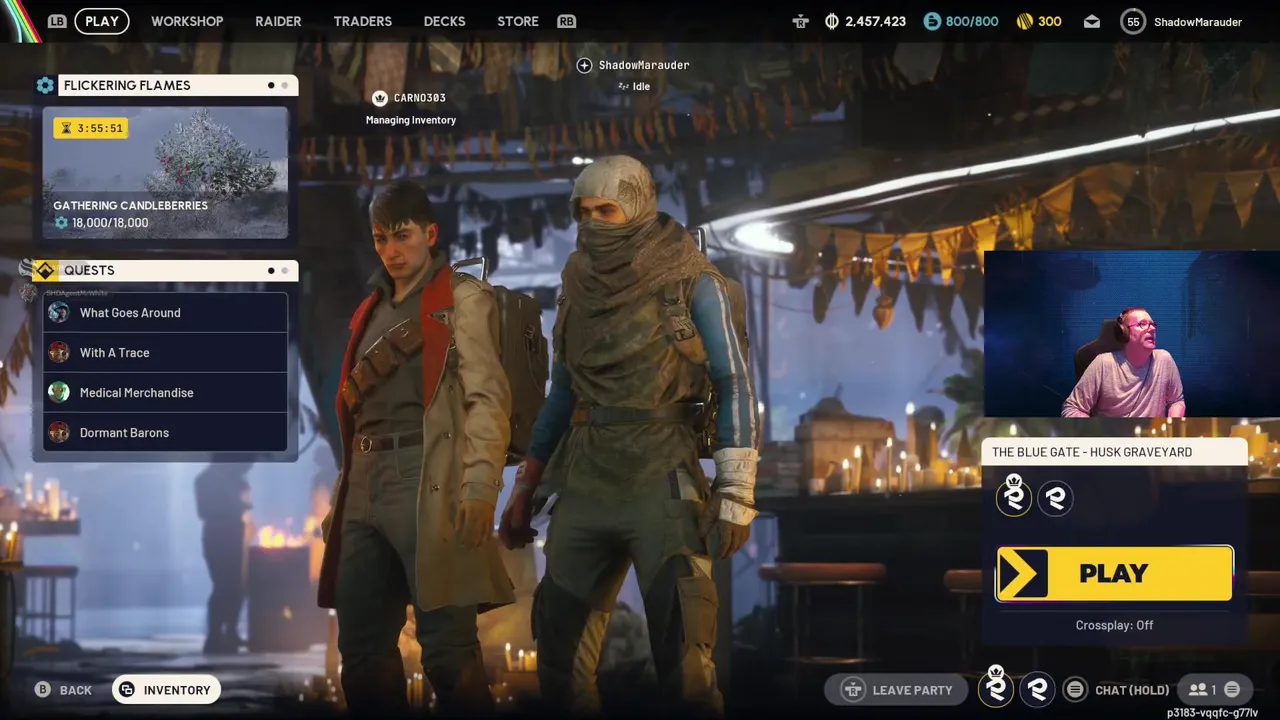Click the Dormant Barons trader portrait
This screenshot has width=1280, height=720.
click(x=59, y=433)
